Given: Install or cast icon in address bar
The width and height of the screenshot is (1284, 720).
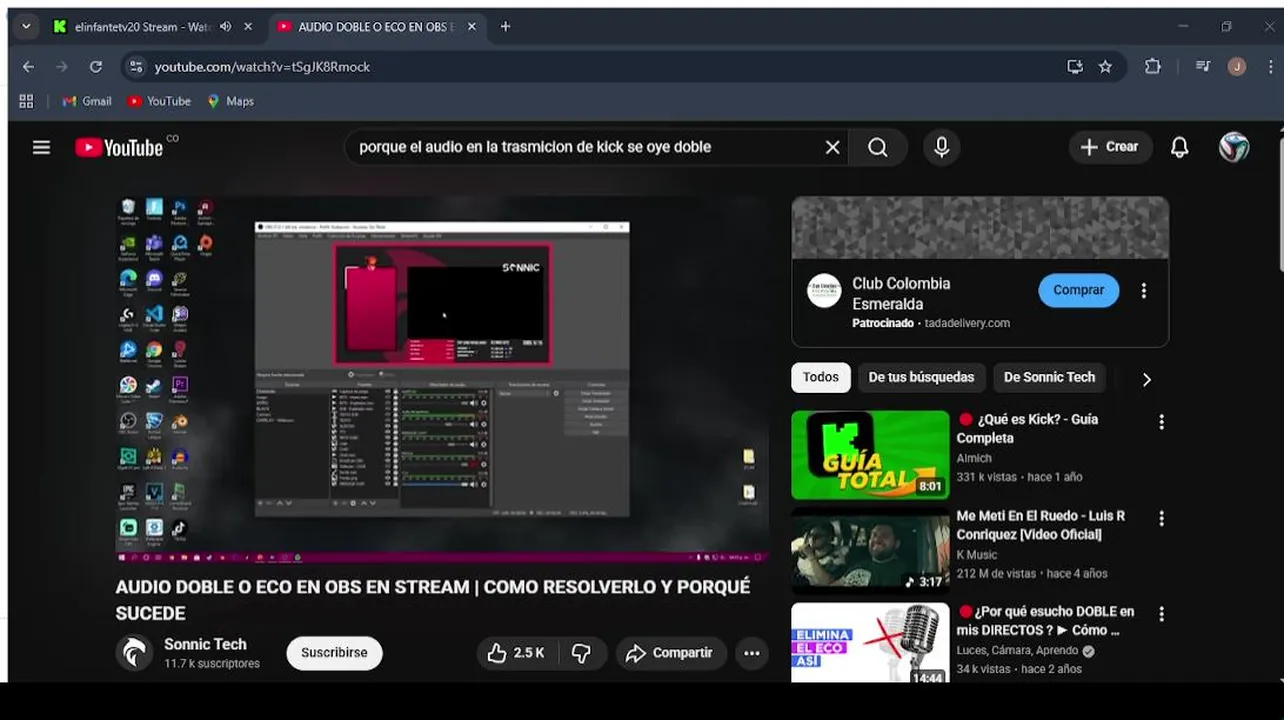Looking at the screenshot, I should 1075,67.
